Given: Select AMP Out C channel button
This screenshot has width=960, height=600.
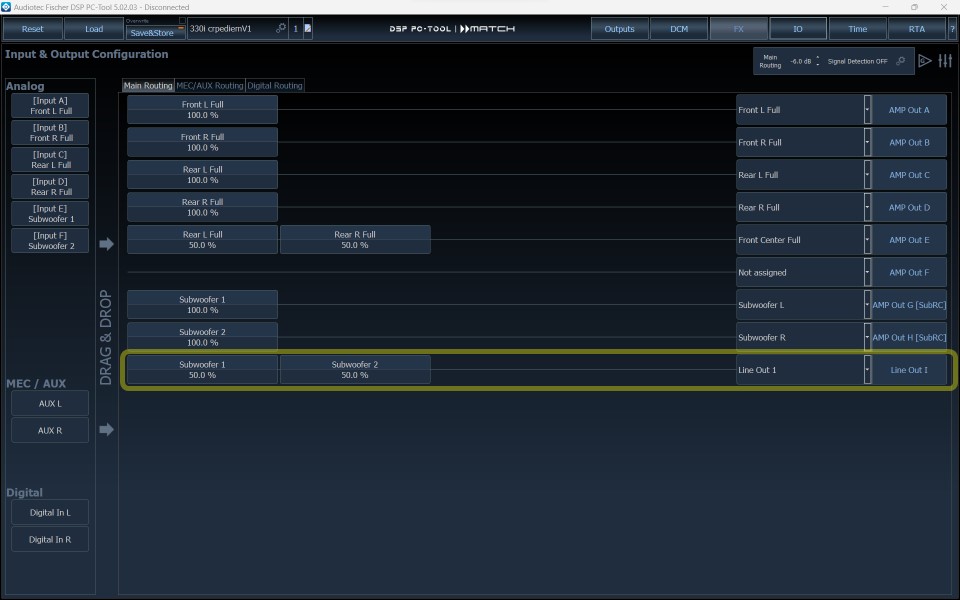Looking at the screenshot, I should tap(909, 174).
